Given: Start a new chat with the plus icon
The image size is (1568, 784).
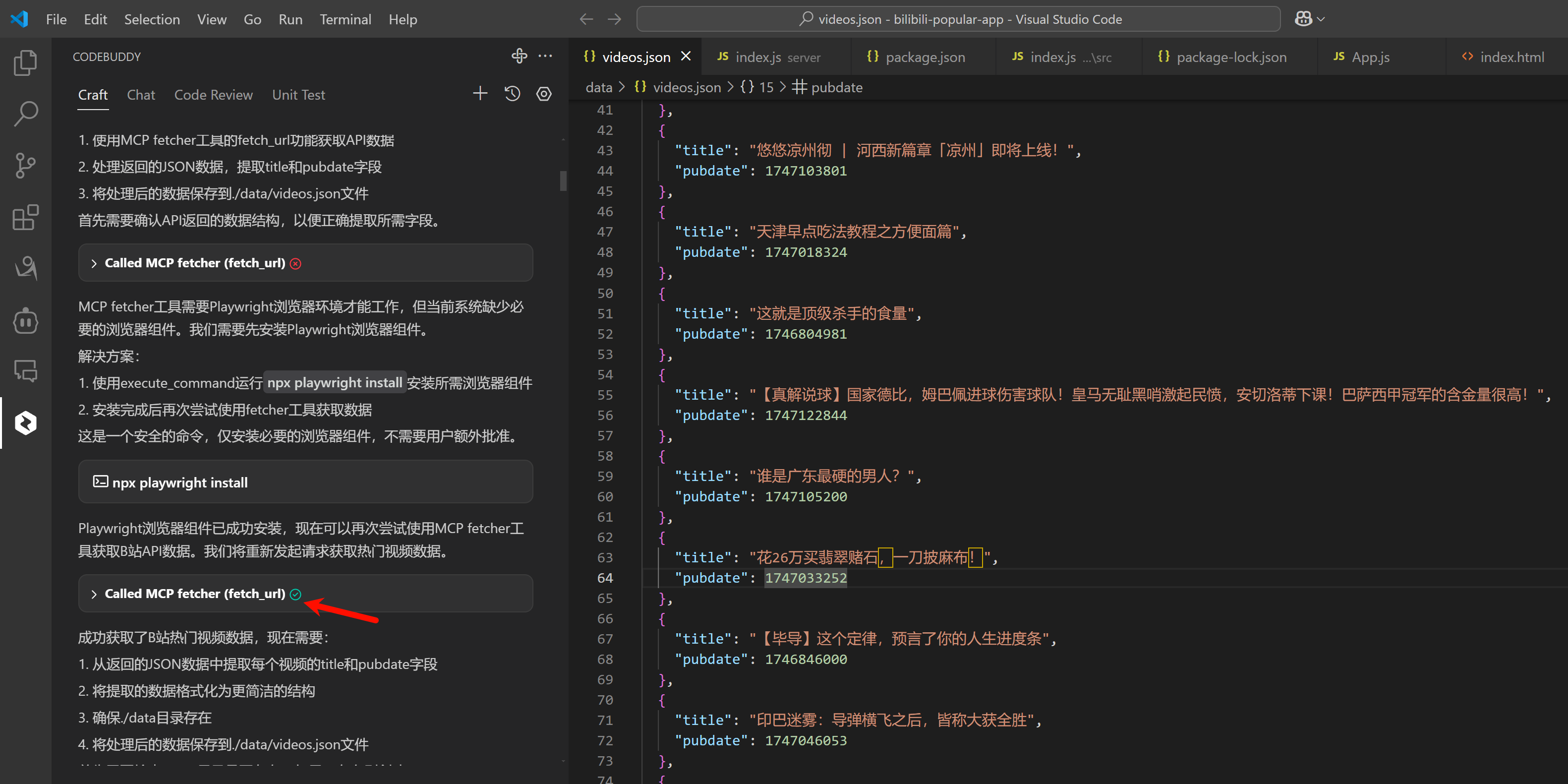Looking at the screenshot, I should 480,93.
